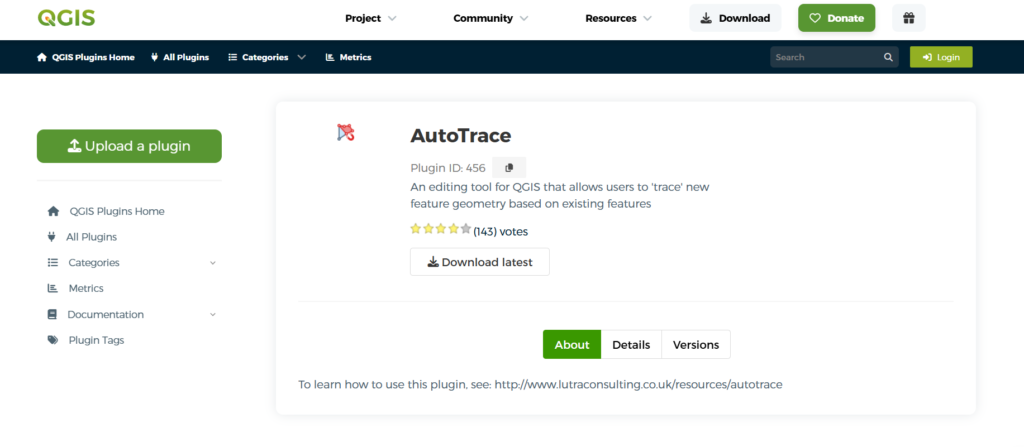Click sidebar Metrics link
This screenshot has width=1024, height=447.
[86, 288]
